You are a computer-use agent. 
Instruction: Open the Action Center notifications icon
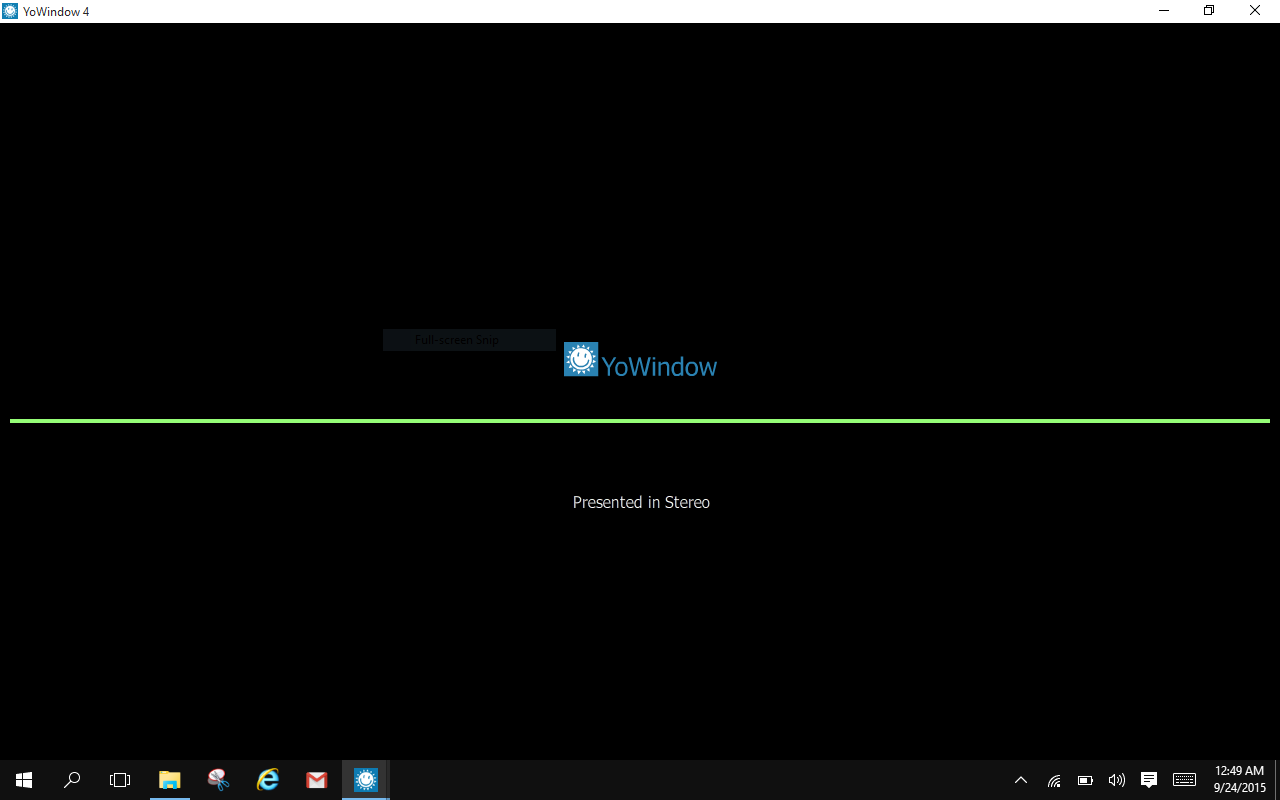click(x=1149, y=780)
